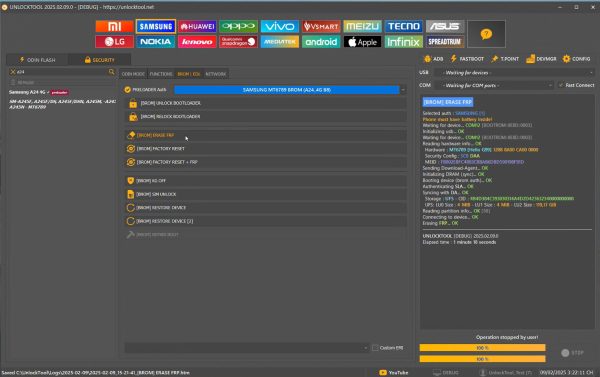Select Samsung A24 4G in model list

[38, 92]
